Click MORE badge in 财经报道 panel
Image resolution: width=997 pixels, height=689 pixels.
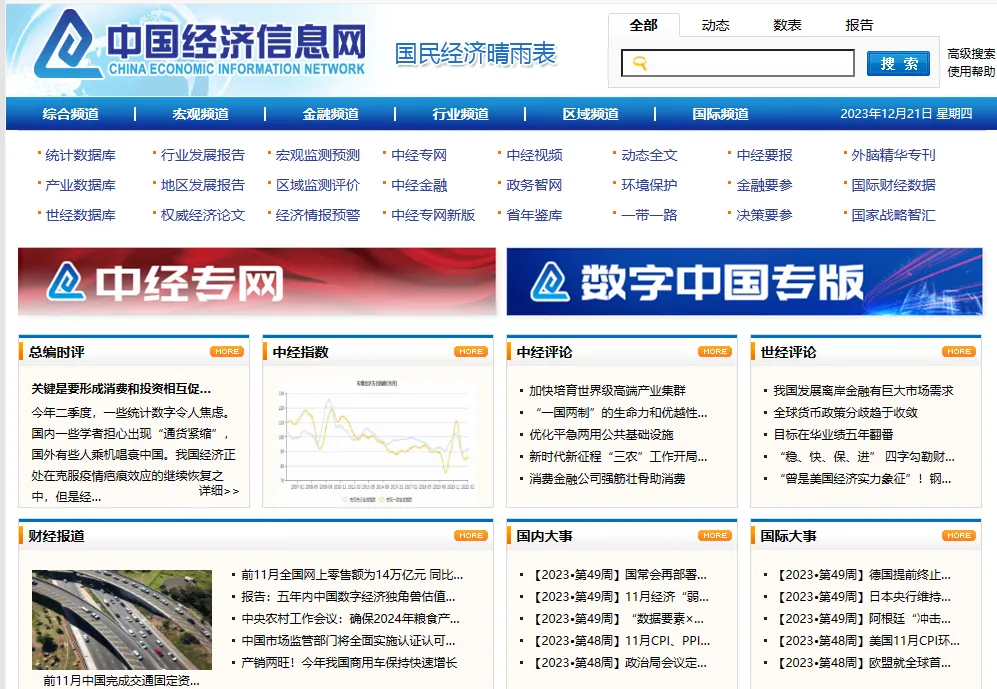point(471,536)
